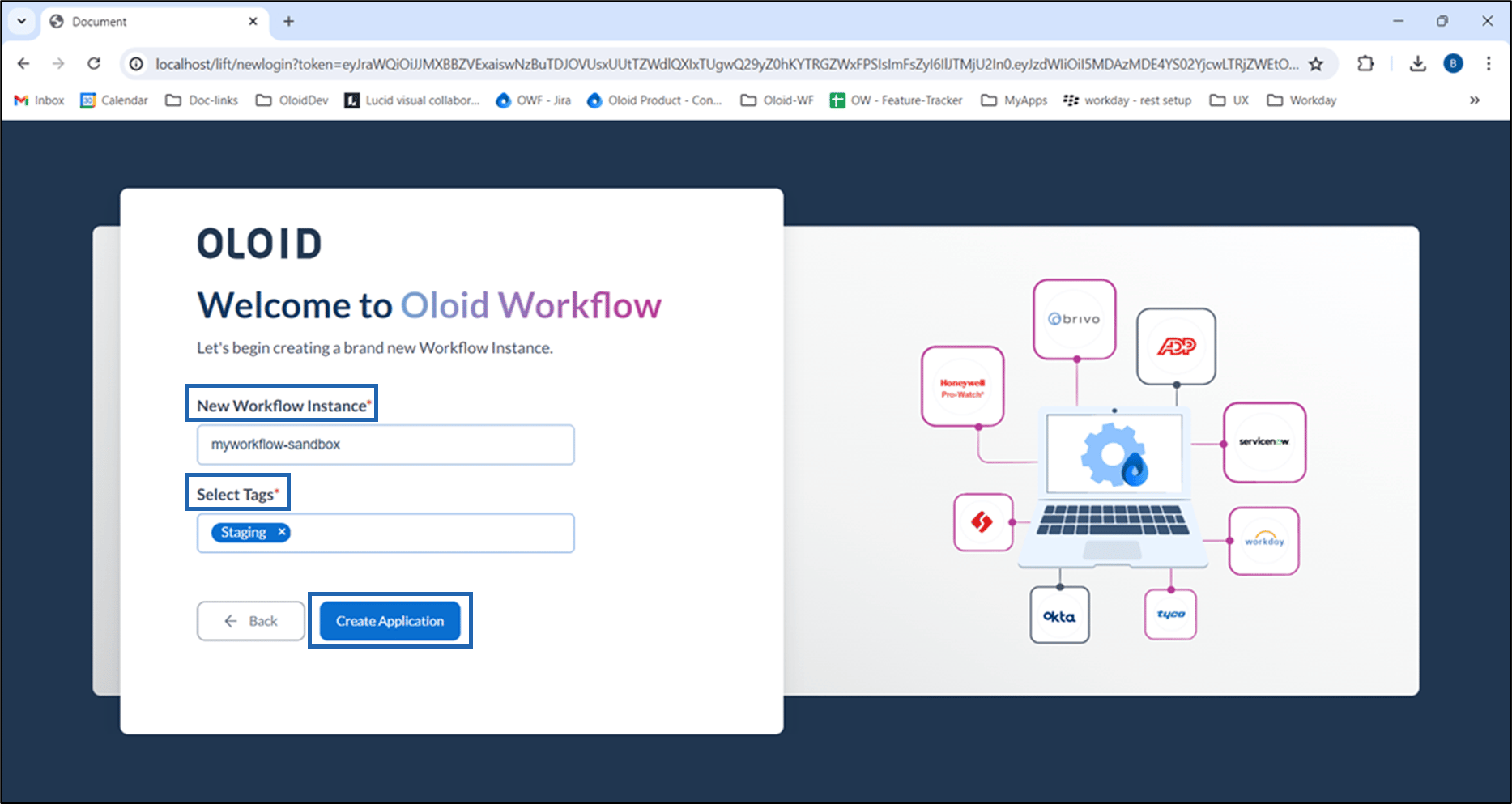The image size is (1512, 804).
Task: Click the red diamond integration icon
Action: click(x=983, y=522)
